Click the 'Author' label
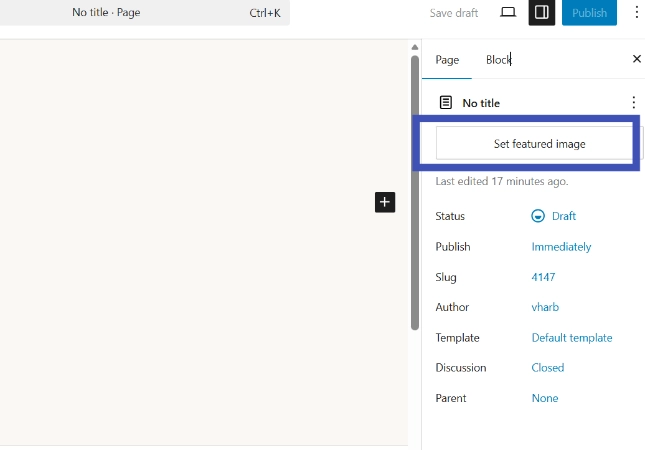 click(x=452, y=307)
